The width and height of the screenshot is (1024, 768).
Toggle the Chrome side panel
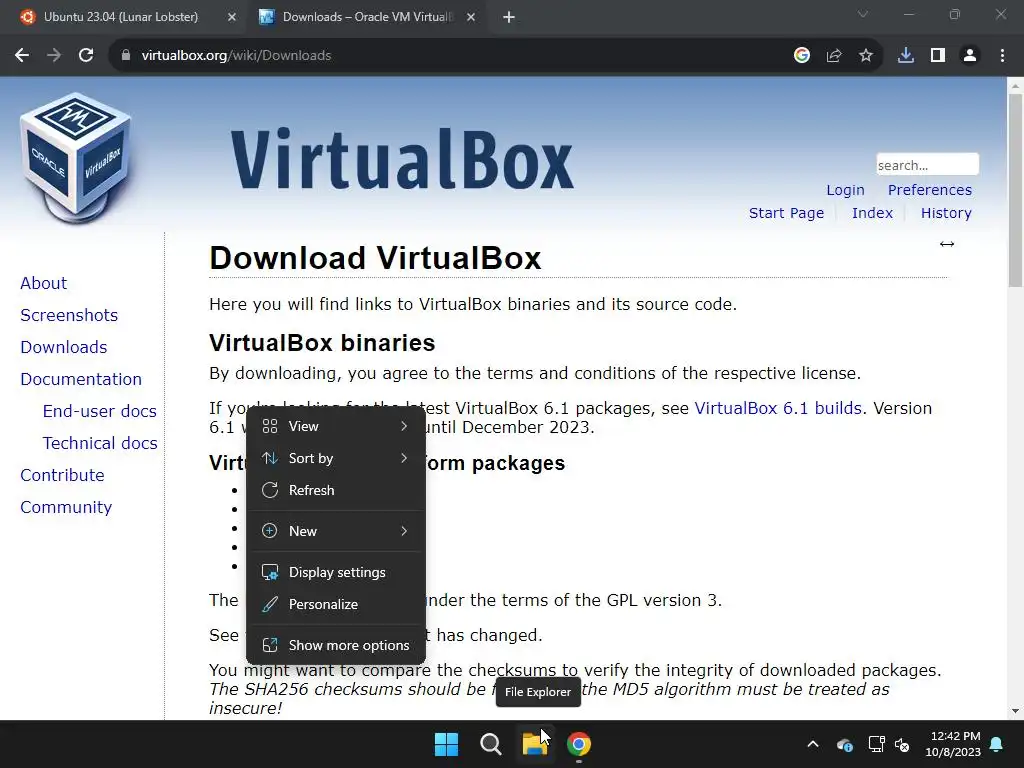click(x=938, y=56)
